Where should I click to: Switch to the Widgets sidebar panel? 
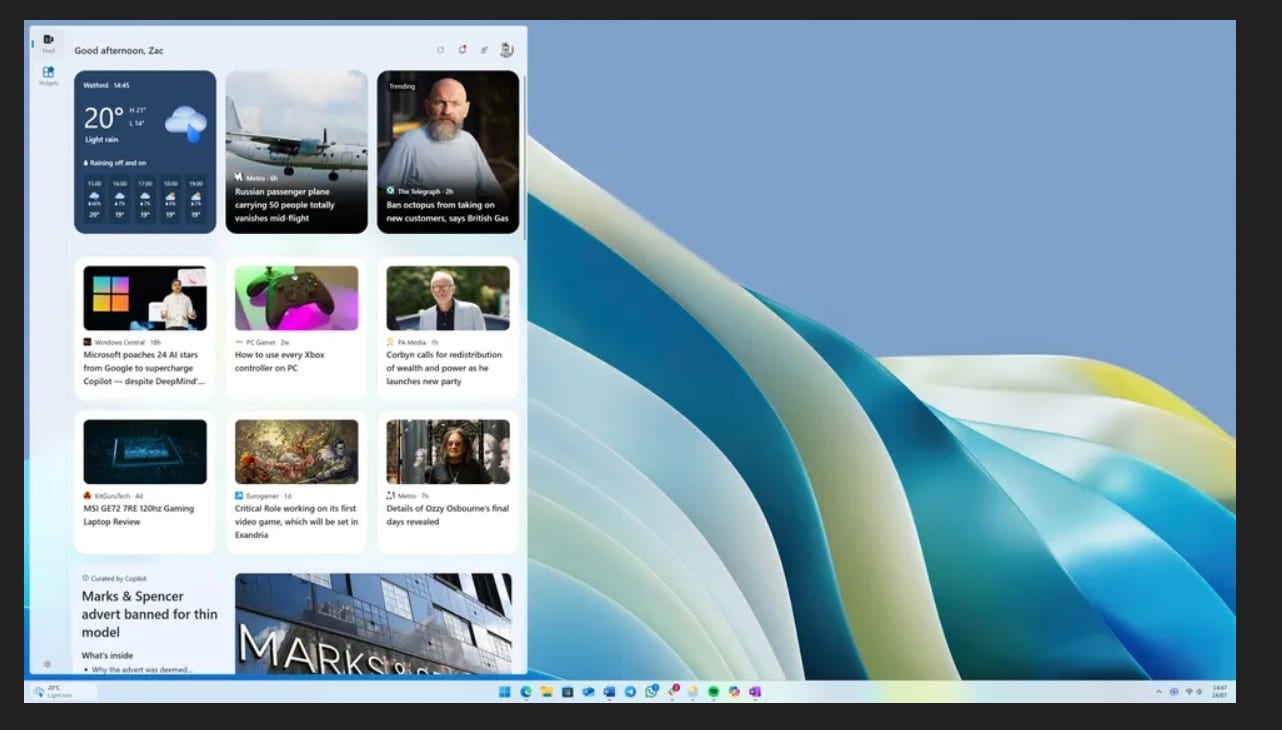[x=48, y=75]
